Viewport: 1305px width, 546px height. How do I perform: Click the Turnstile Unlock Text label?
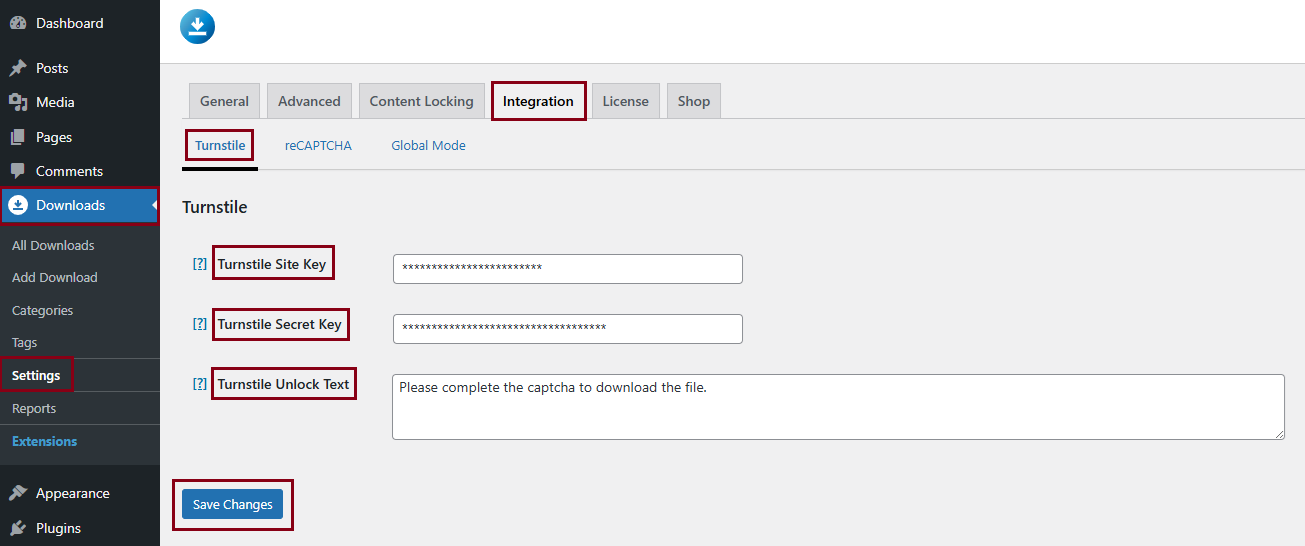click(x=284, y=384)
